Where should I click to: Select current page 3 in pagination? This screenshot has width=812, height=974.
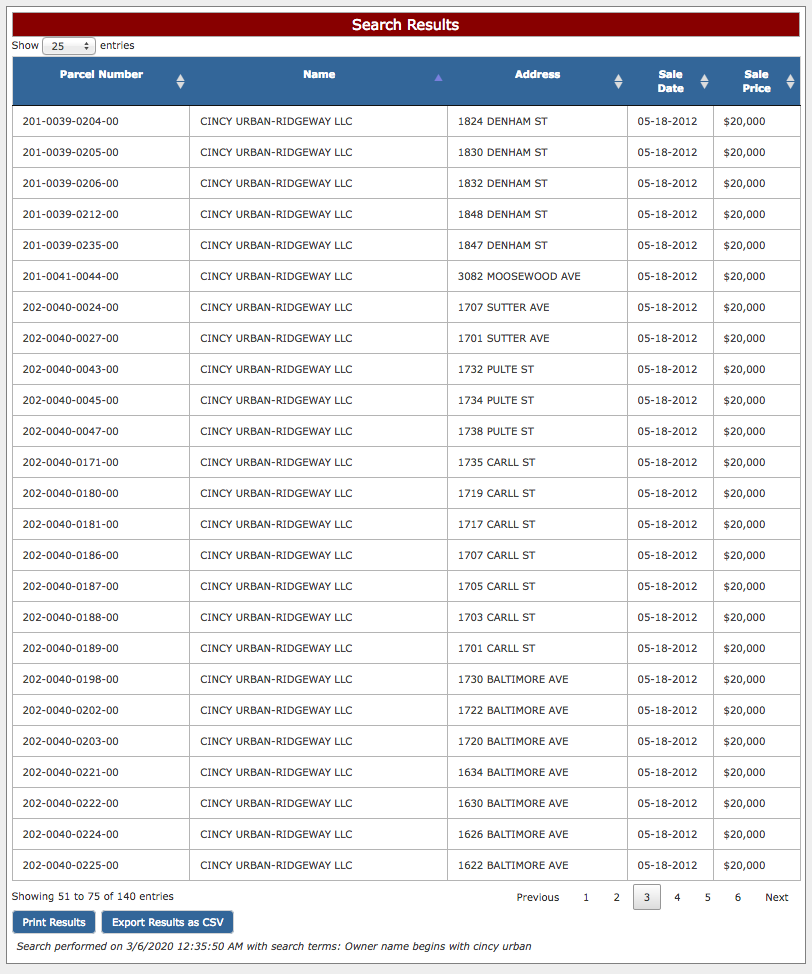coord(647,897)
